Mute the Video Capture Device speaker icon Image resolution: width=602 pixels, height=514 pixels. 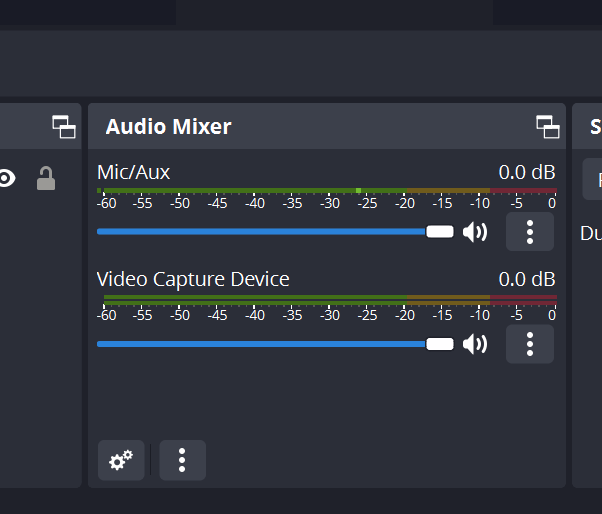click(475, 344)
